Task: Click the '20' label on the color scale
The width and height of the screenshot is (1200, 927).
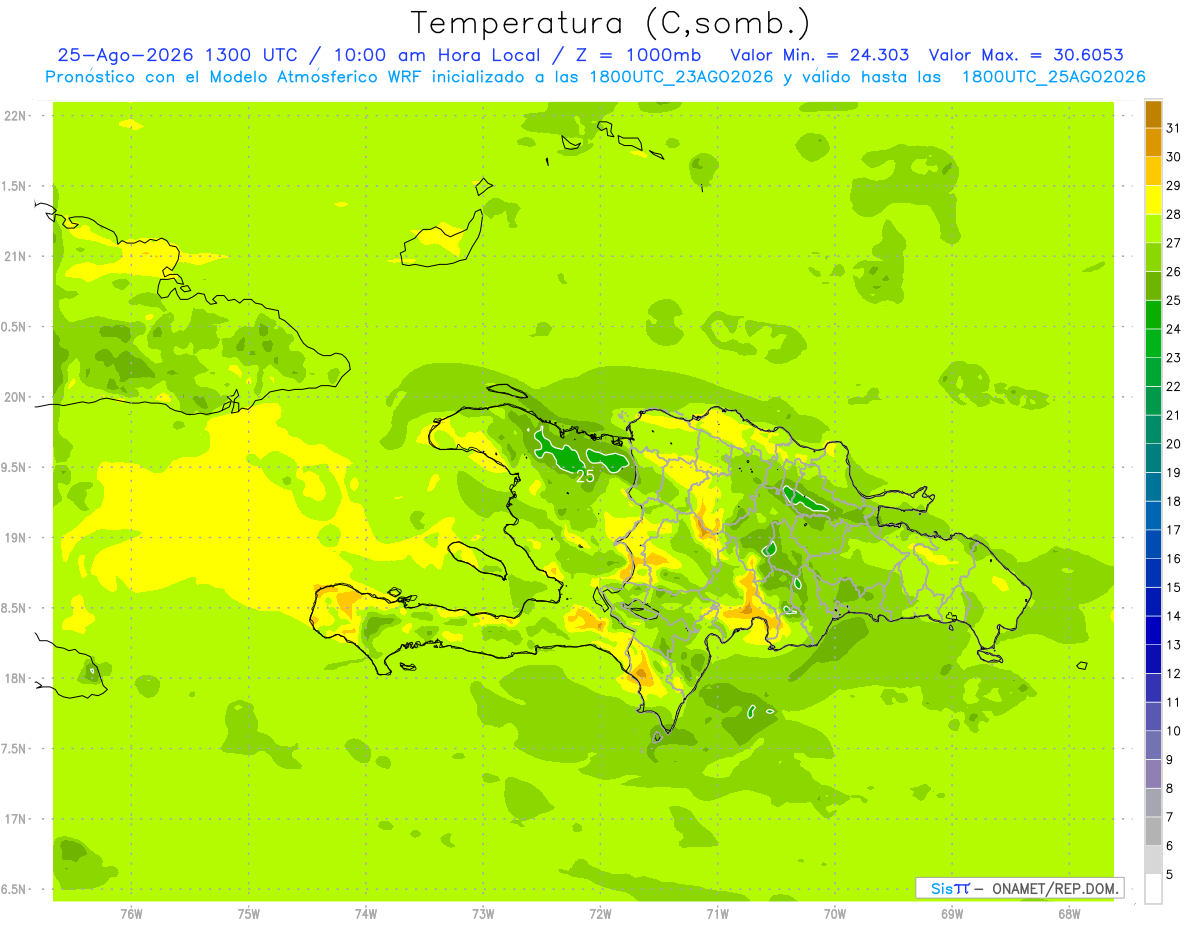Action: 1174,444
